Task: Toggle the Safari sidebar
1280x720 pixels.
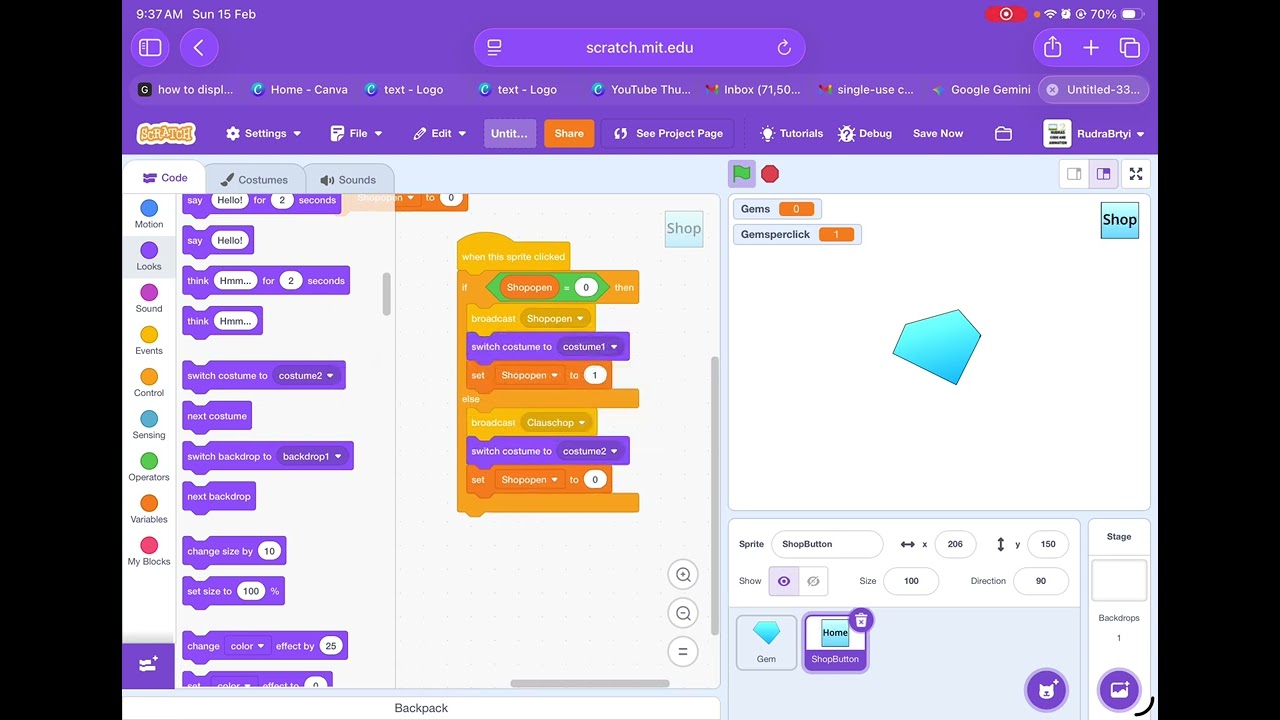Action: click(x=150, y=47)
